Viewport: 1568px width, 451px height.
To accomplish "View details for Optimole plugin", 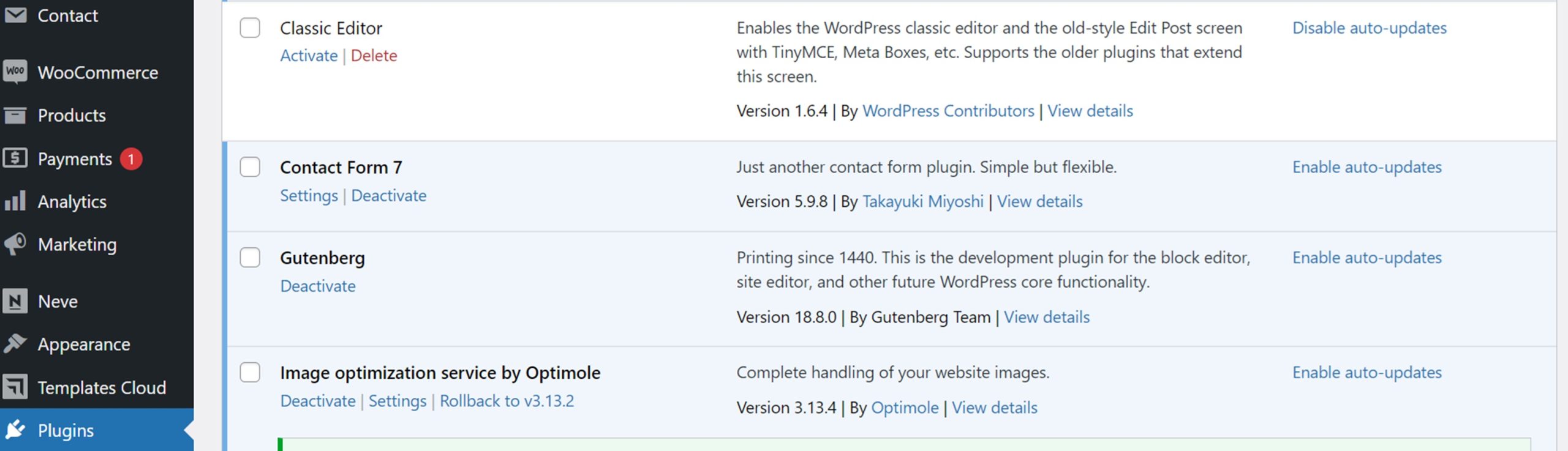I will (x=995, y=408).
